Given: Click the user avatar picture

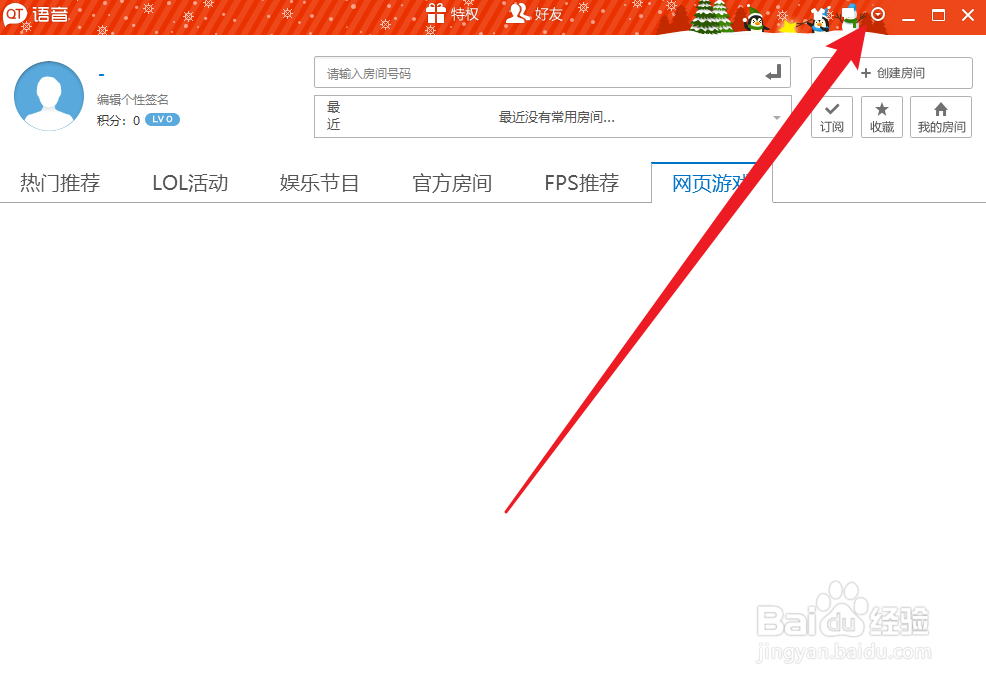Looking at the screenshot, I should pos(48,96).
